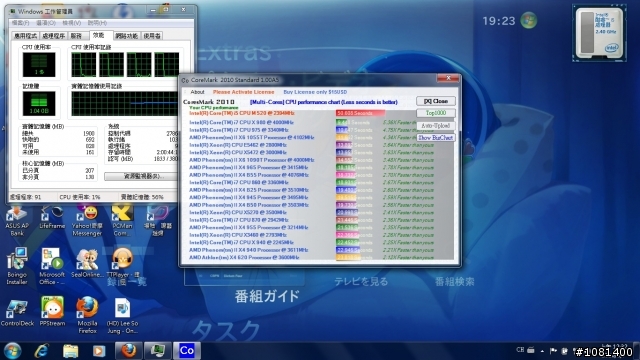This screenshot has height=360, width=640.
Task: Open the TTPlayer desktop icon
Action: pos(122,263)
